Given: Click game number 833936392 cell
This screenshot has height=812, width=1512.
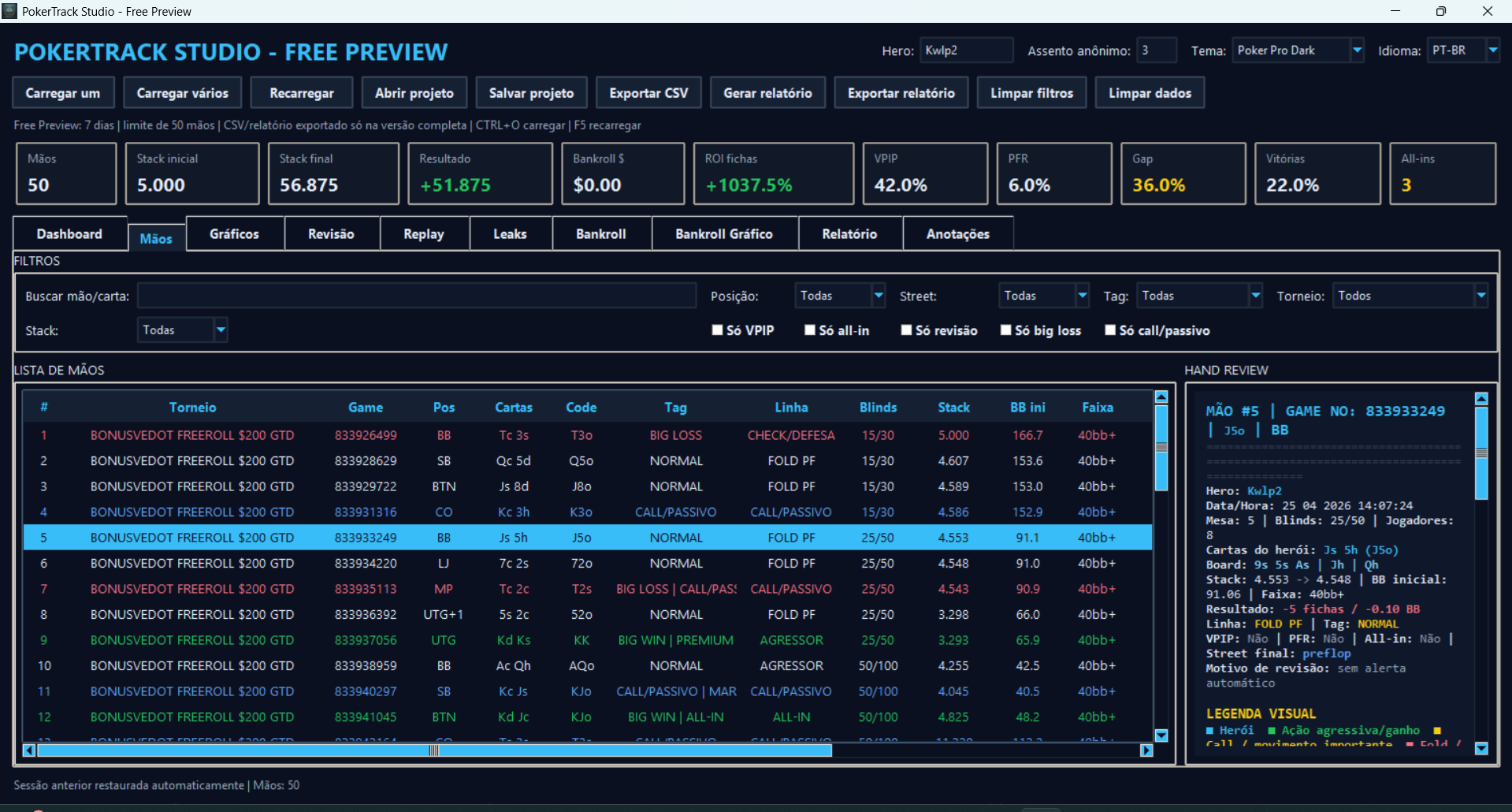Looking at the screenshot, I should click(366, 615).
